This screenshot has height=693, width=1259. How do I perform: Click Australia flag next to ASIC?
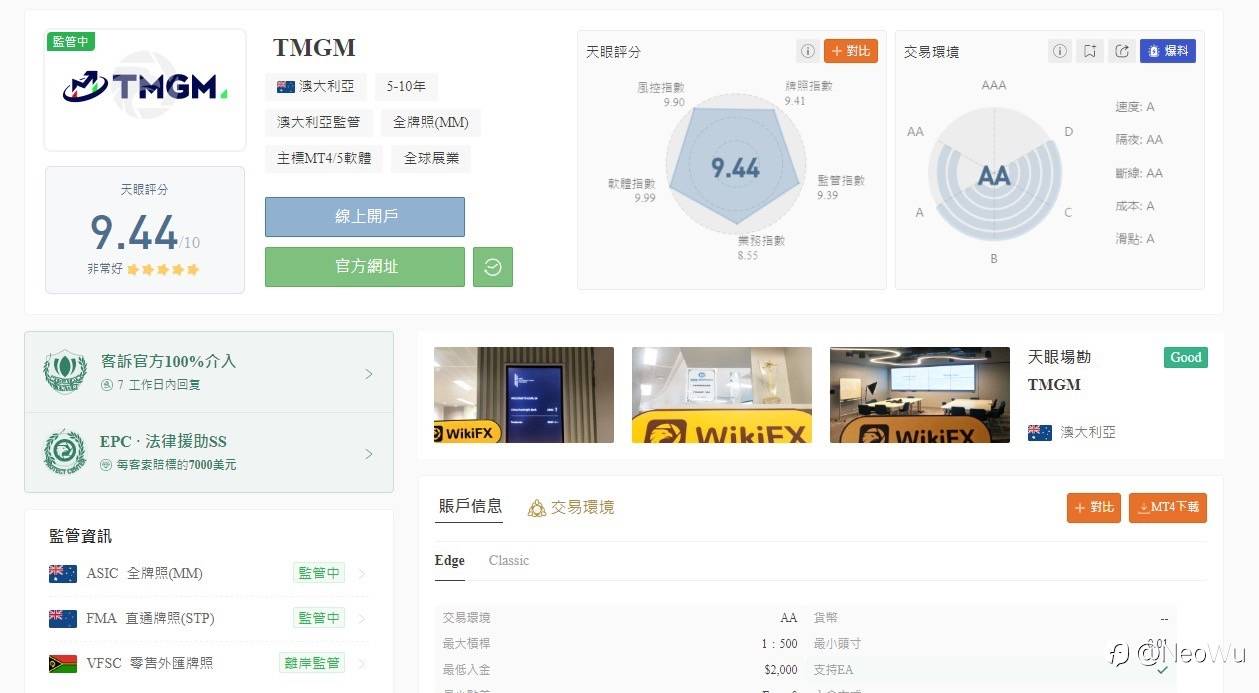point(63,574)
